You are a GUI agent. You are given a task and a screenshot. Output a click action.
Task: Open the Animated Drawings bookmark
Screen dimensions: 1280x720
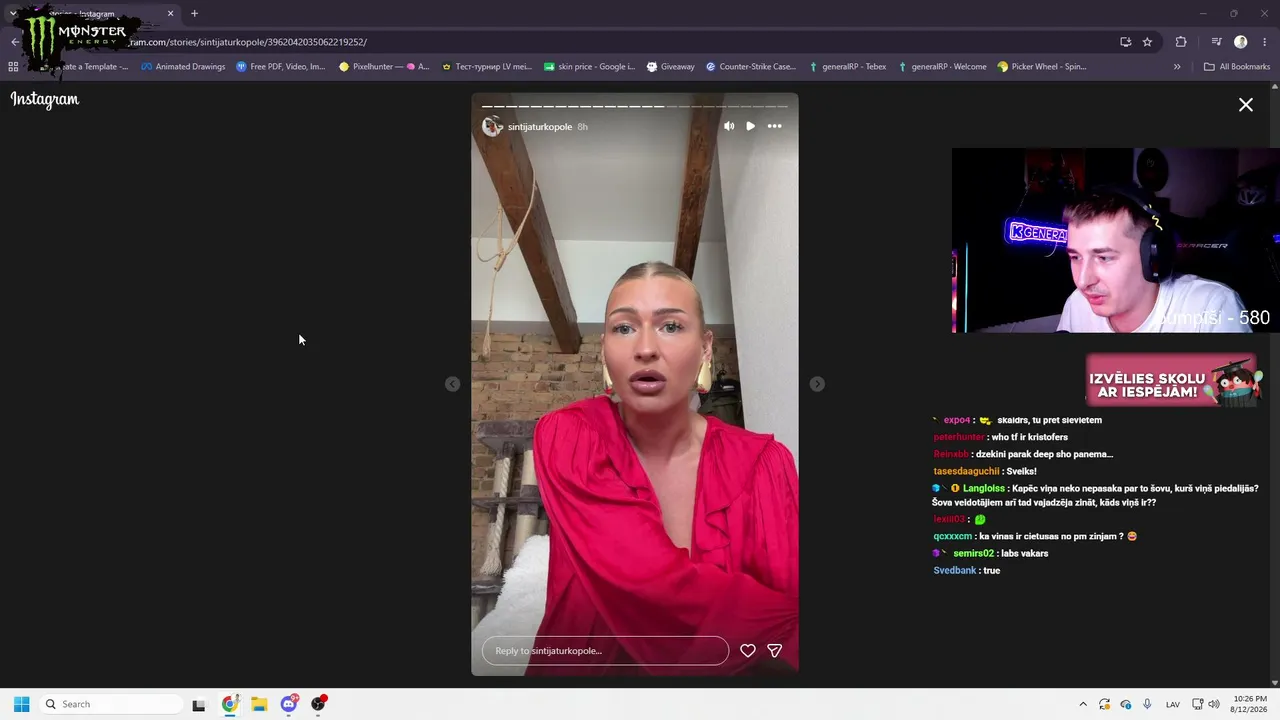click(x=183, y=67)
